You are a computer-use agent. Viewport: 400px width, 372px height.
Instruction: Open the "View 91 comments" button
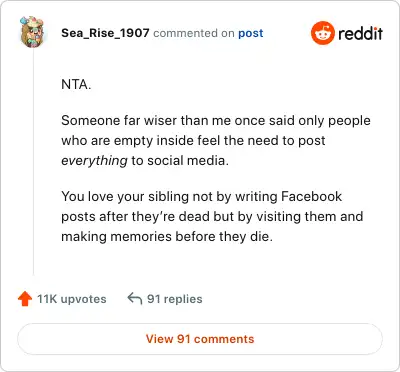(200, 339)
